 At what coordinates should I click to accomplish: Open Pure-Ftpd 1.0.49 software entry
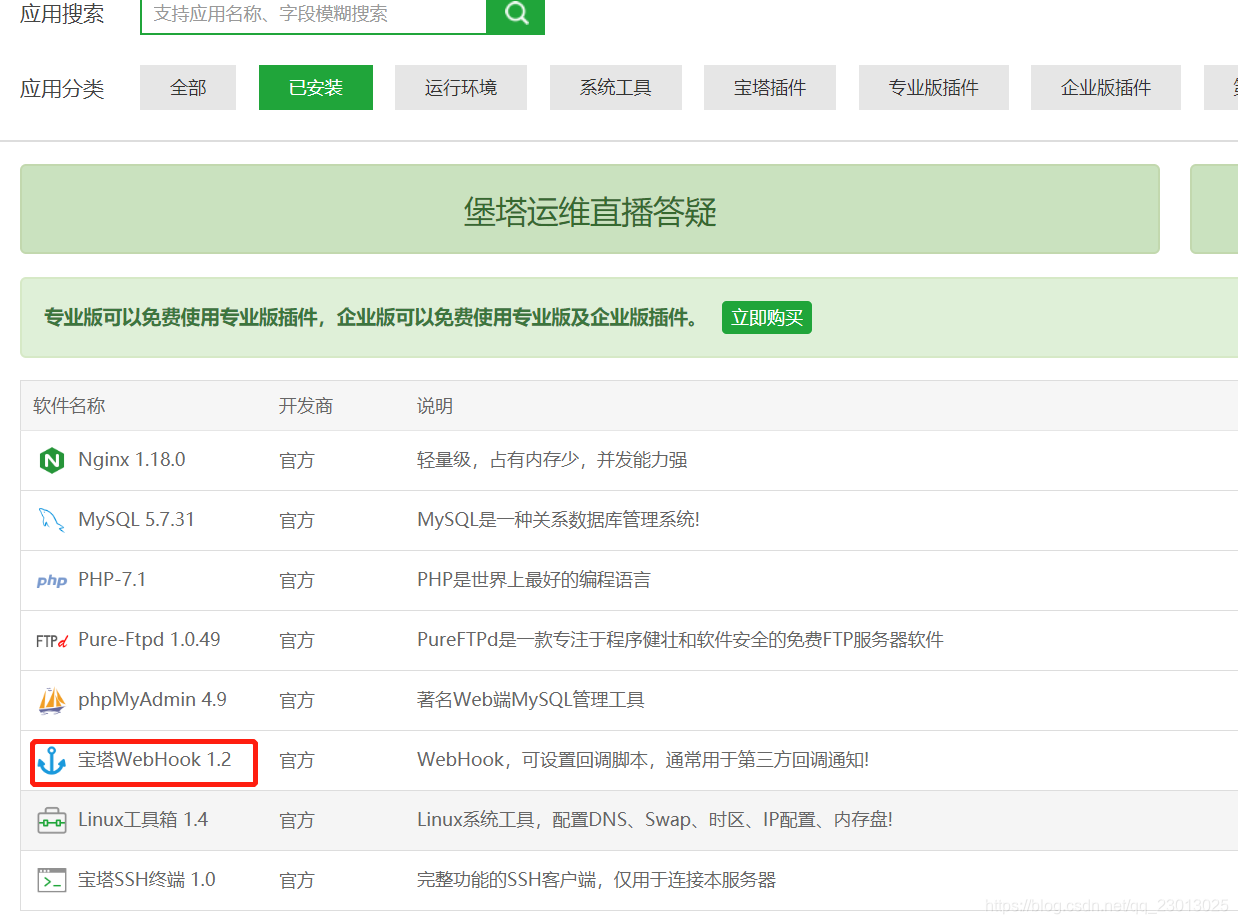pyautogui.click(x=149, y=640)
